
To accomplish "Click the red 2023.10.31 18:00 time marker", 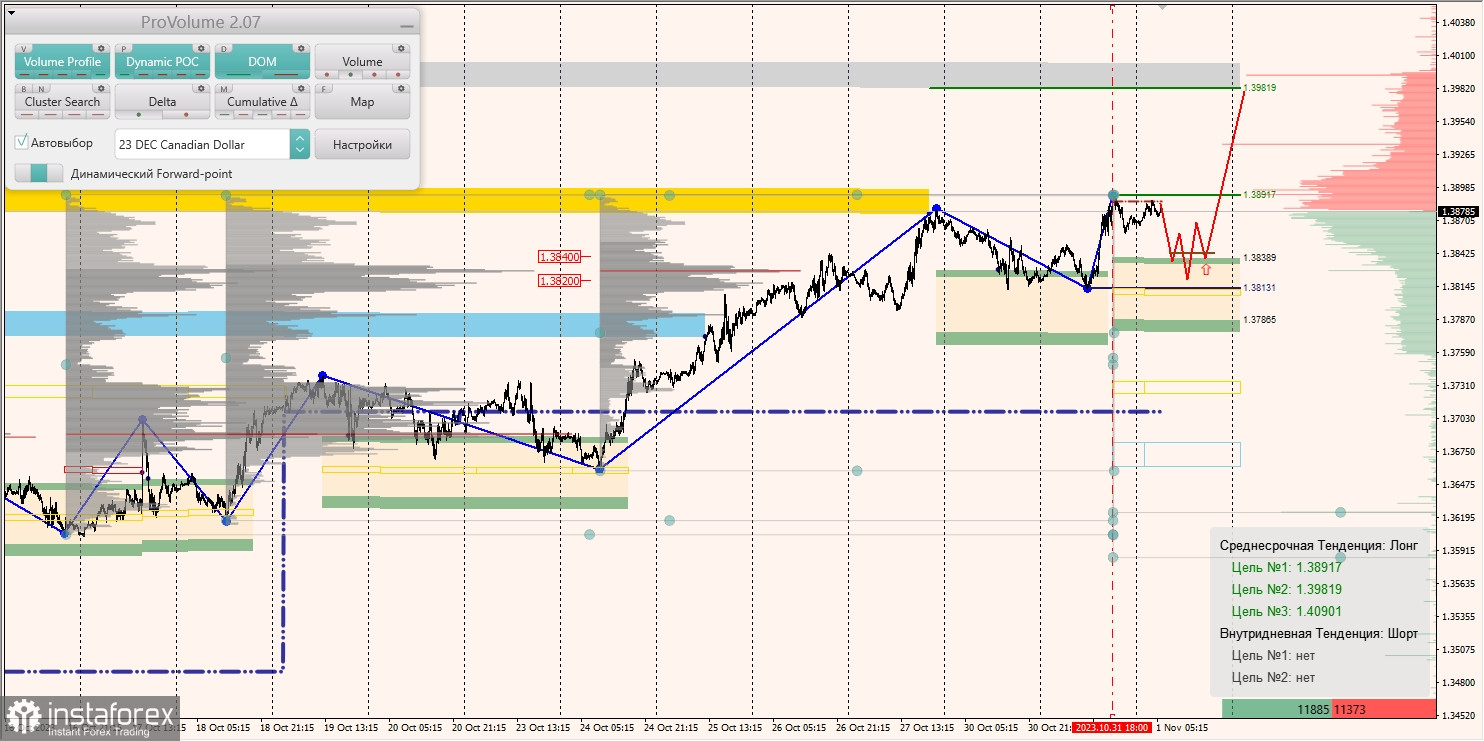I will [x=1112, y=728].
